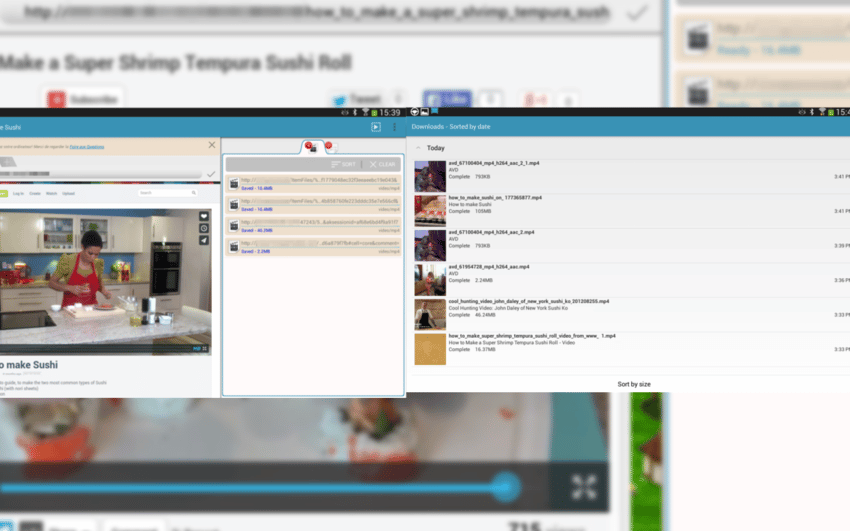Open the how_to_make_super_shrimp_tempura_sushi_roll download
850x531 pixels.
point(632,349)
